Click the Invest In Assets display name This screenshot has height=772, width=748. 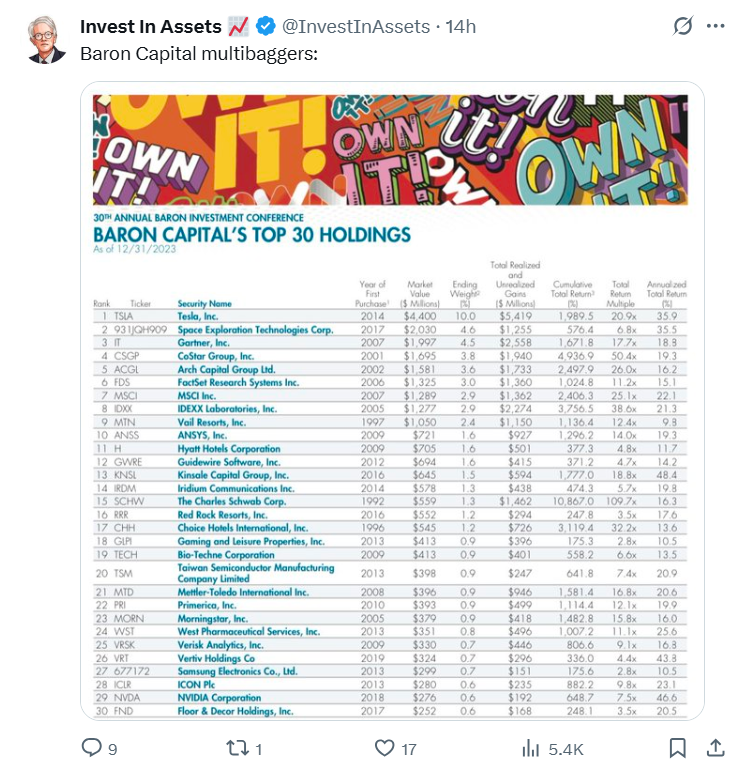[151, 27]
